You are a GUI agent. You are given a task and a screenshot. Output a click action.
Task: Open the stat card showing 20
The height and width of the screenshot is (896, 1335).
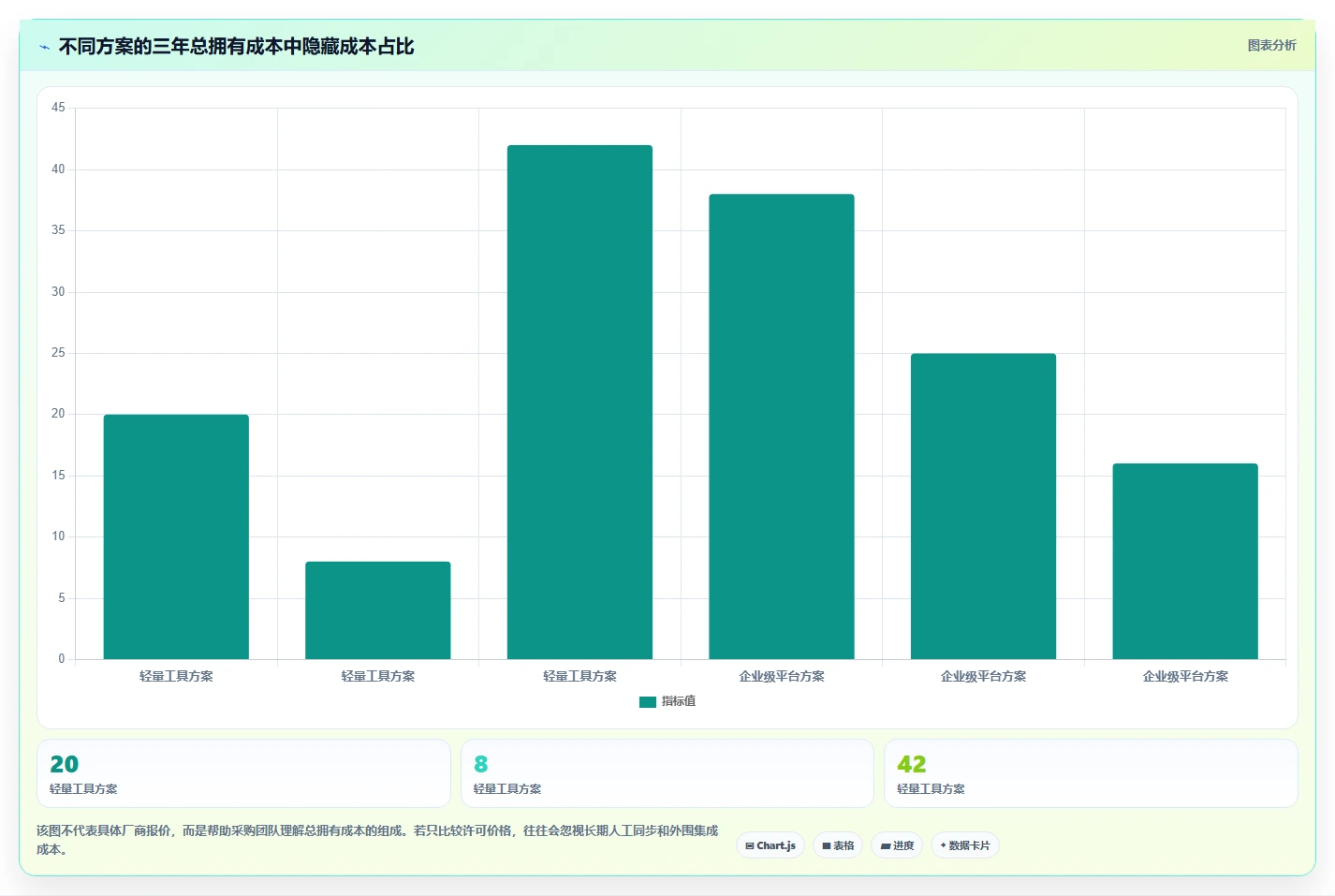tap(243, 773)
